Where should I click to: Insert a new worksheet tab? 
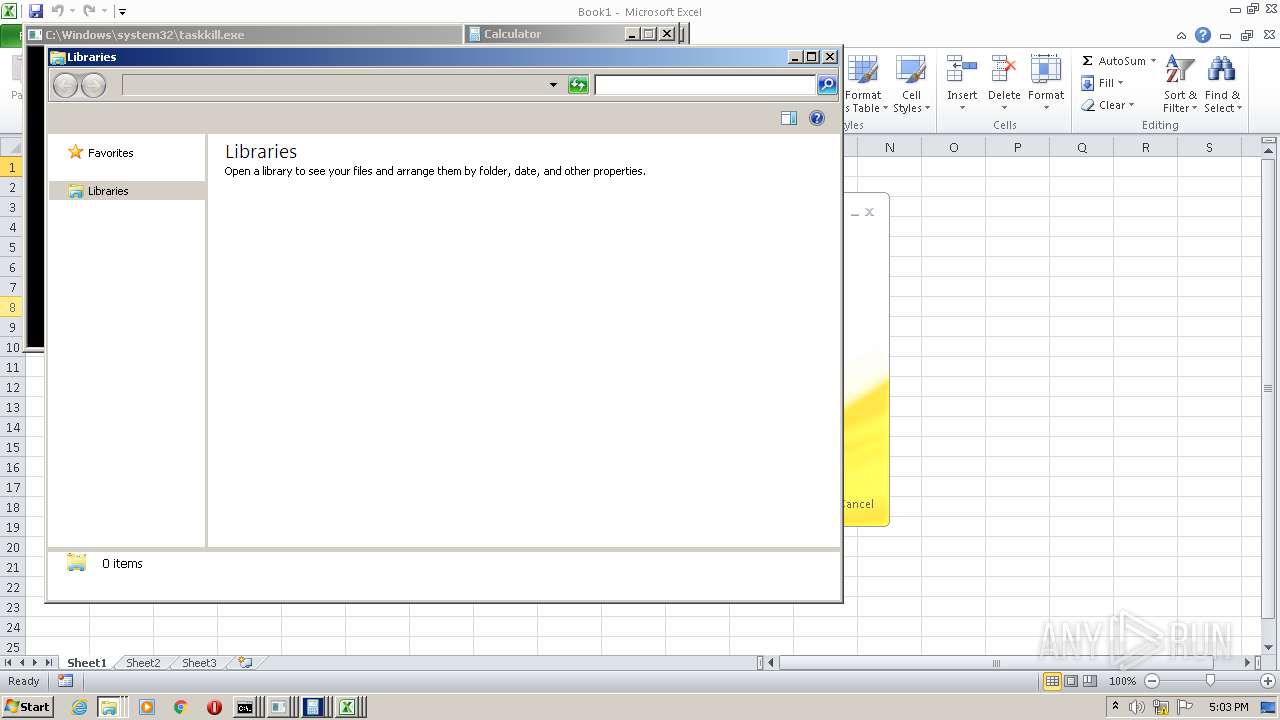[x=245, y=663]
